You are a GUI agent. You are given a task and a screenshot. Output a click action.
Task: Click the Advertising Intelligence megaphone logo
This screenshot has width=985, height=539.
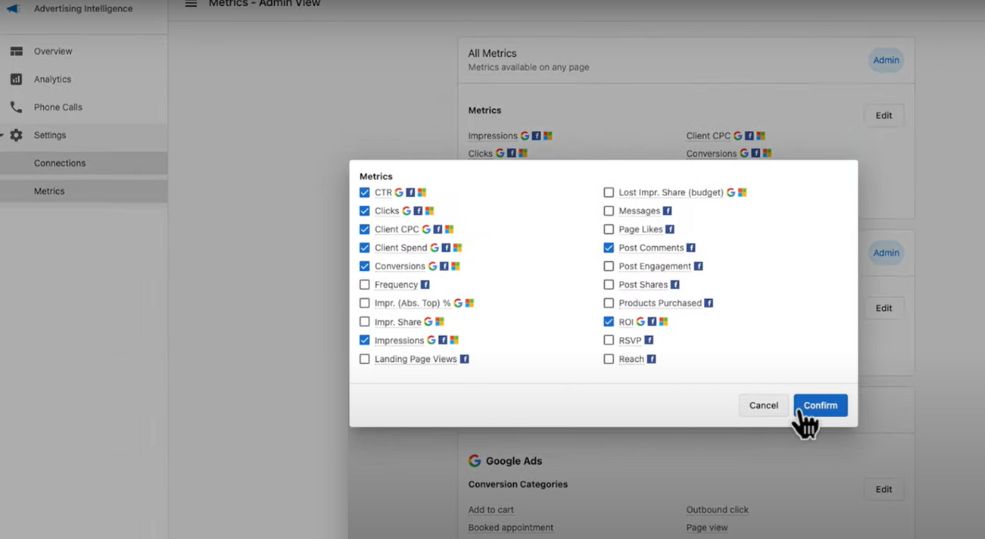pyautogui.click(x=14, y=9)
